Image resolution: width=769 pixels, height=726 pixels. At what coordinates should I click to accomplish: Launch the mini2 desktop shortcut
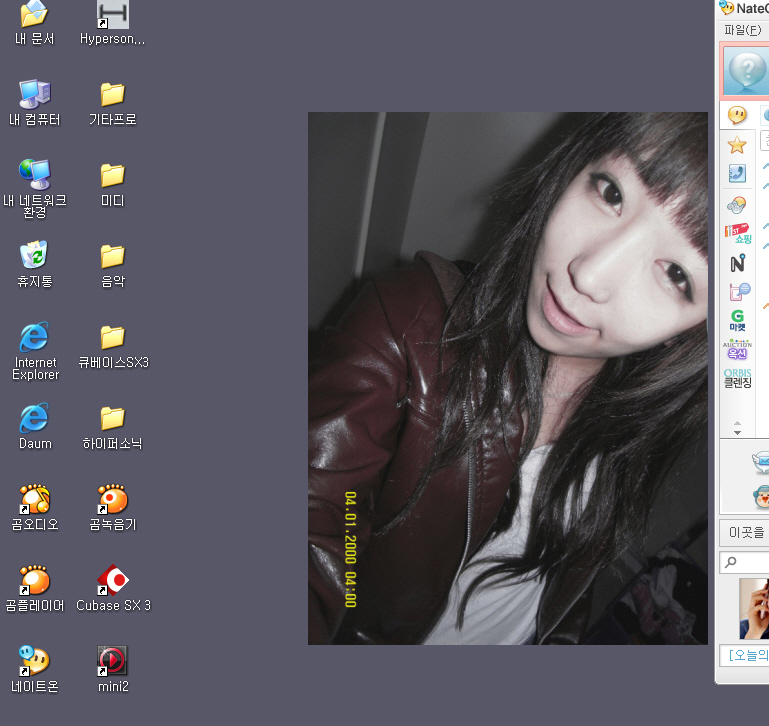tap(113, 662)
